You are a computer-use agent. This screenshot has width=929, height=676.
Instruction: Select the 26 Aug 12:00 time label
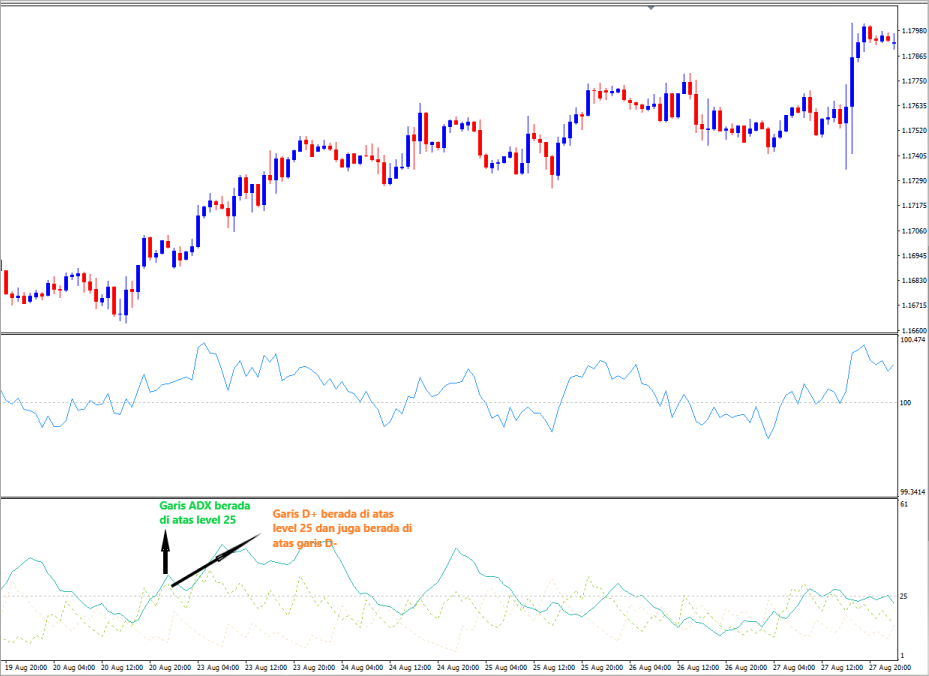698,668
